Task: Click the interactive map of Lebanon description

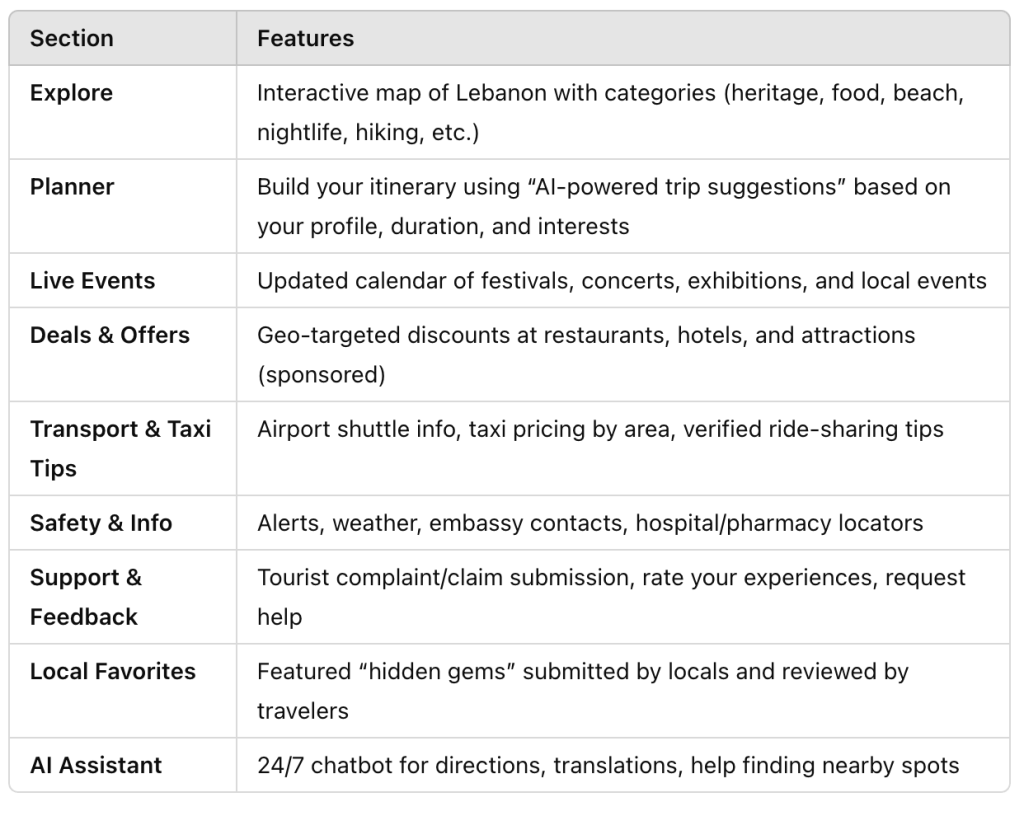Action: coord(613,112)
